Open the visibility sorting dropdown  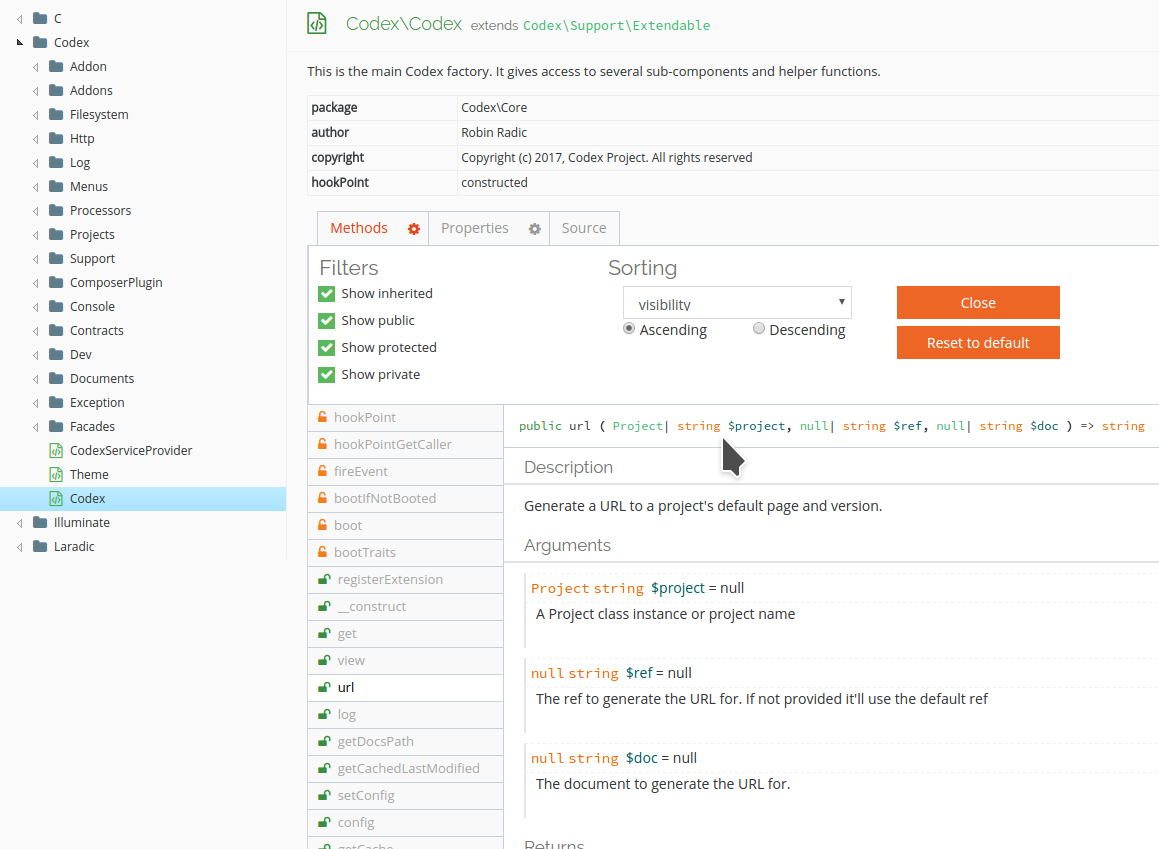[737, 303]
